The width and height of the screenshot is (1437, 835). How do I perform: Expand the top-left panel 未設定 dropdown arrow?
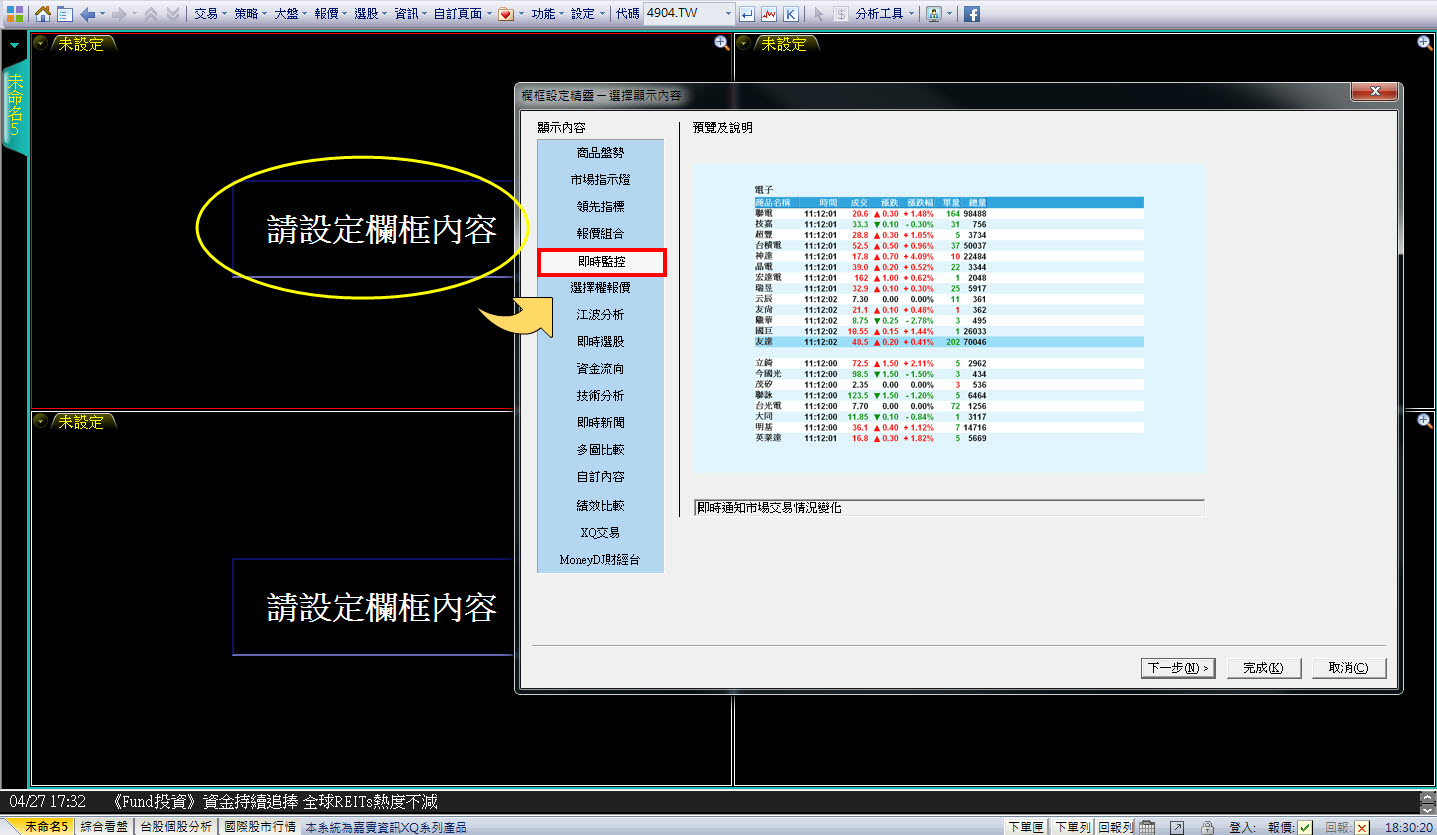pos(40,43)
